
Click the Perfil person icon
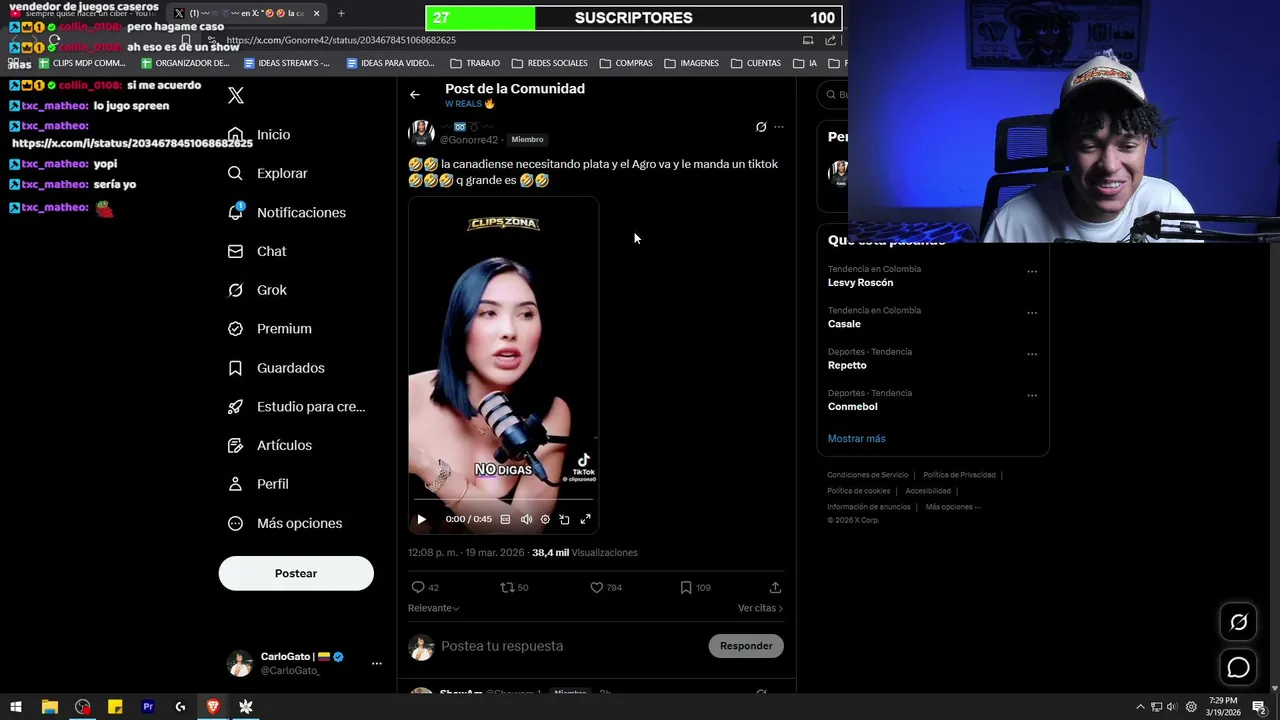click(235, 484)
